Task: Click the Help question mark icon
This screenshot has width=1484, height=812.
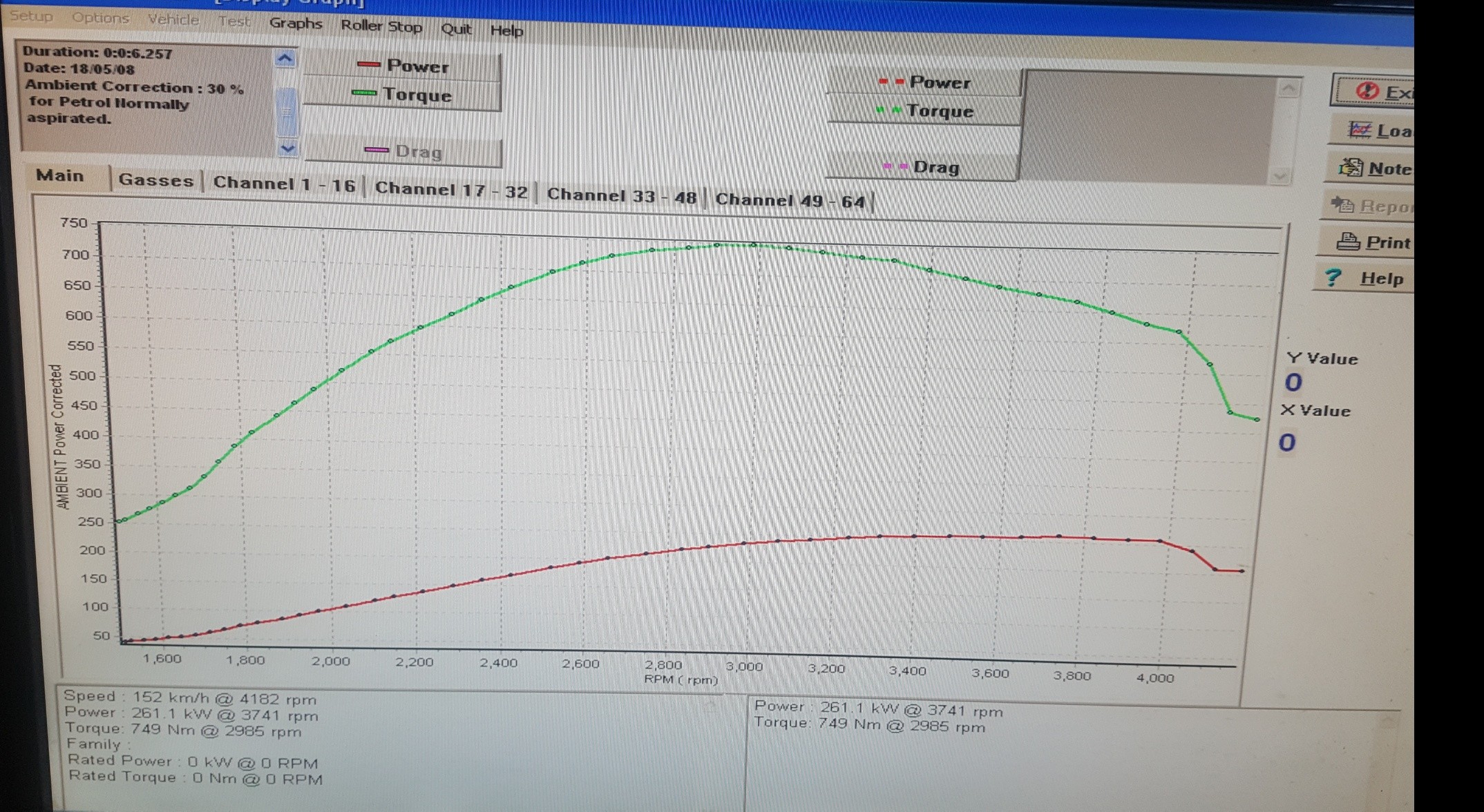Action: [1333, 278]
